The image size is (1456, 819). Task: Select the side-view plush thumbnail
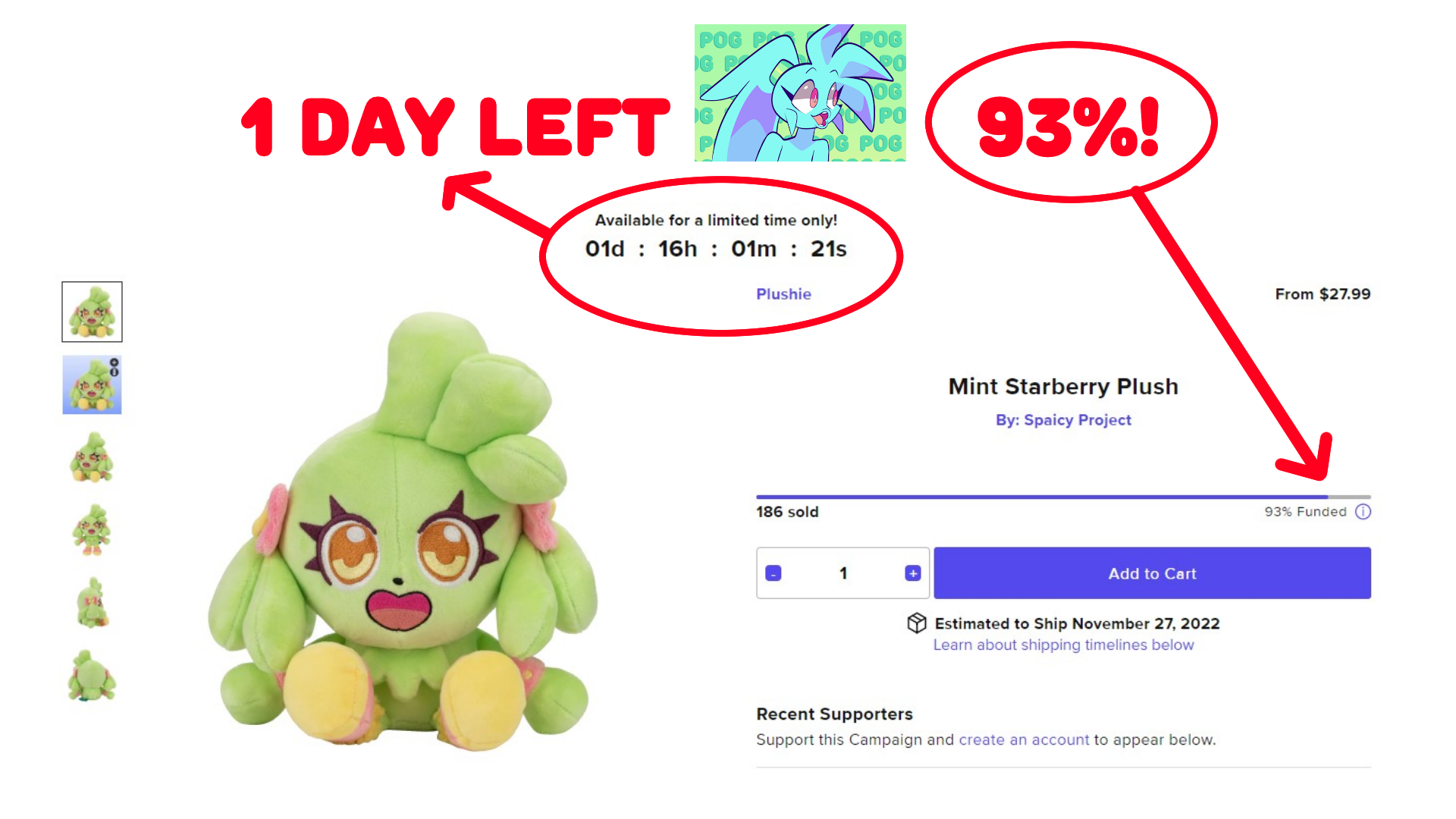click(x=92, y=603)
